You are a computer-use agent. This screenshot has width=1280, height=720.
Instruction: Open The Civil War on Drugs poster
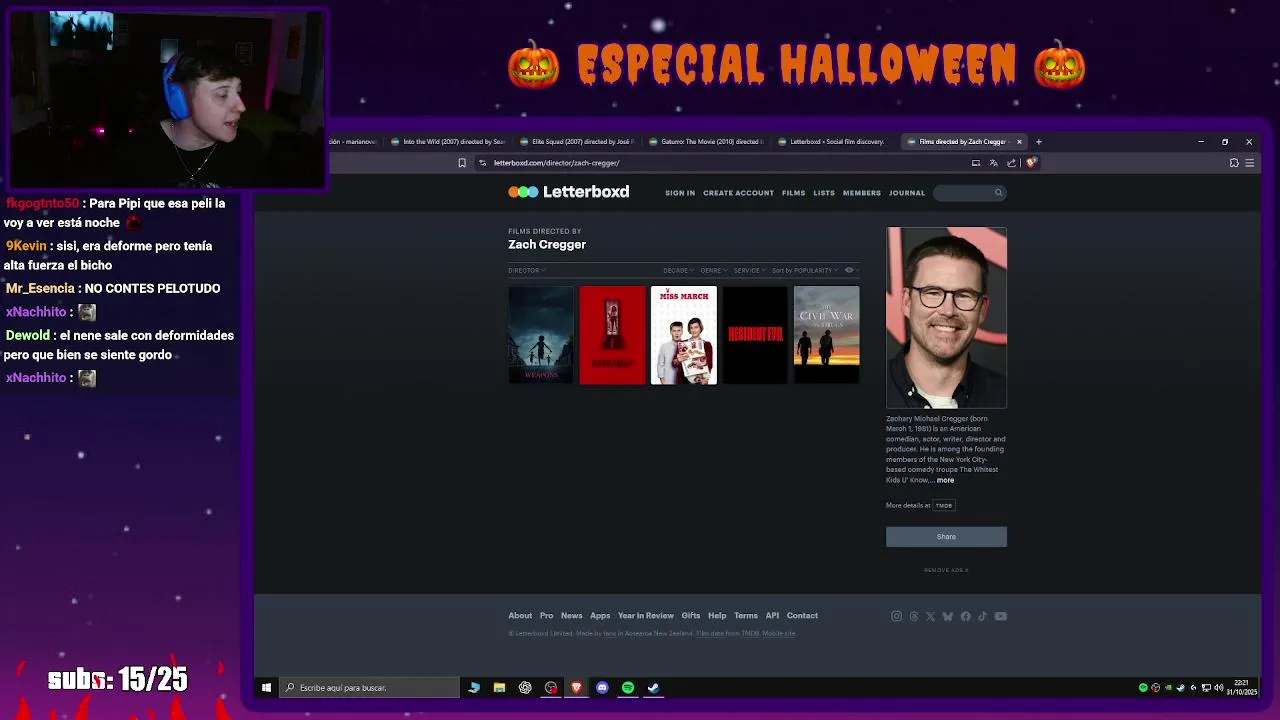826,335
